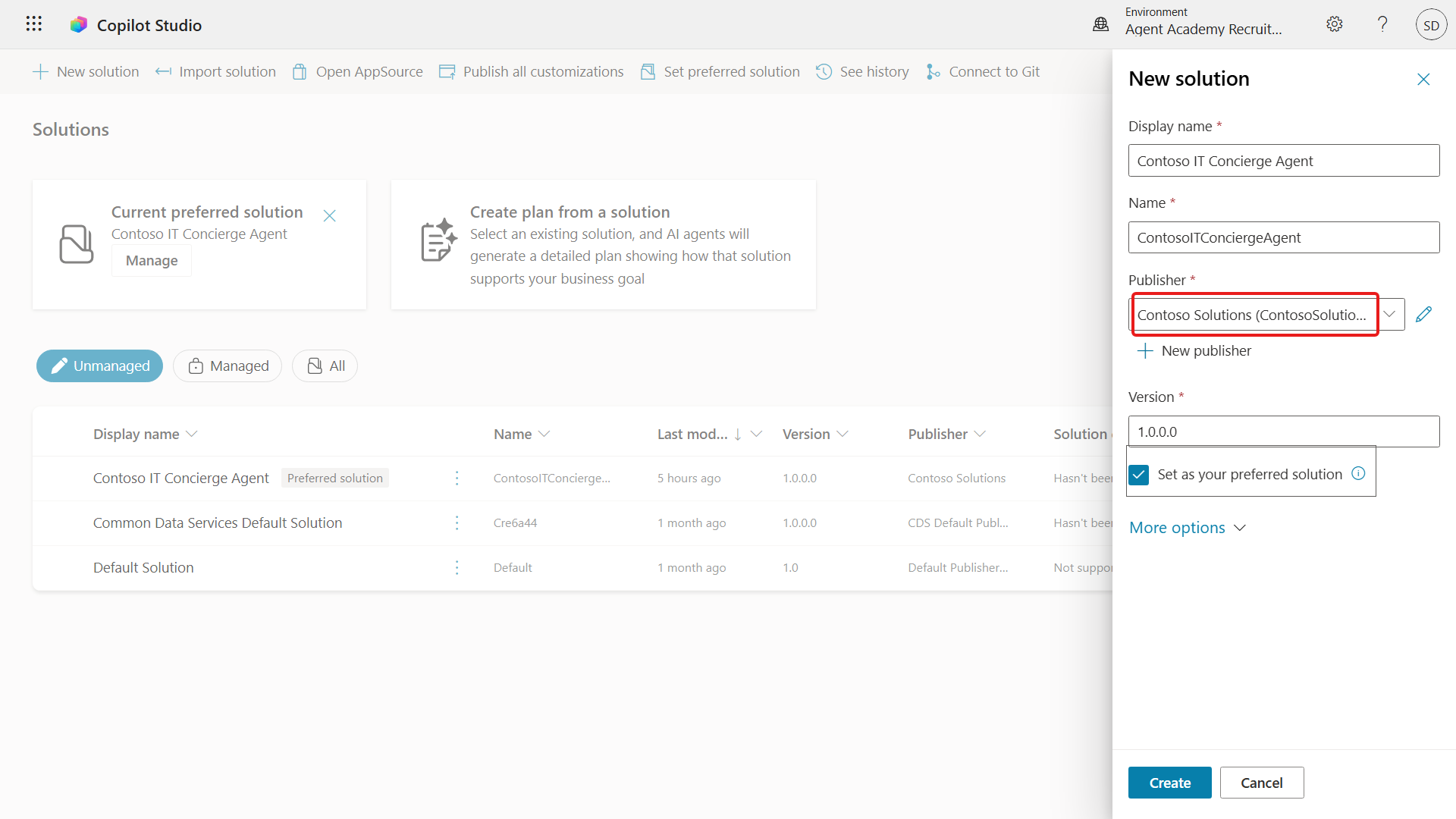
Task: Select the Managed filter tab
Action: 227,366
